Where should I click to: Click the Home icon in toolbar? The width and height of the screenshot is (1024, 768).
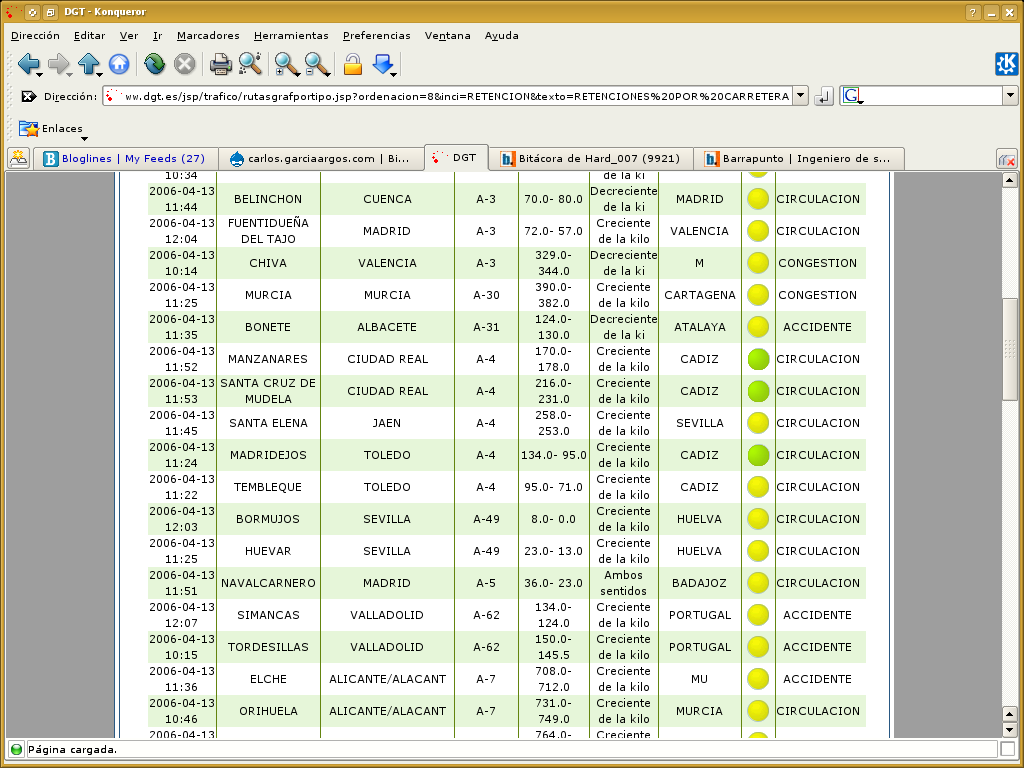pos(119,65)
